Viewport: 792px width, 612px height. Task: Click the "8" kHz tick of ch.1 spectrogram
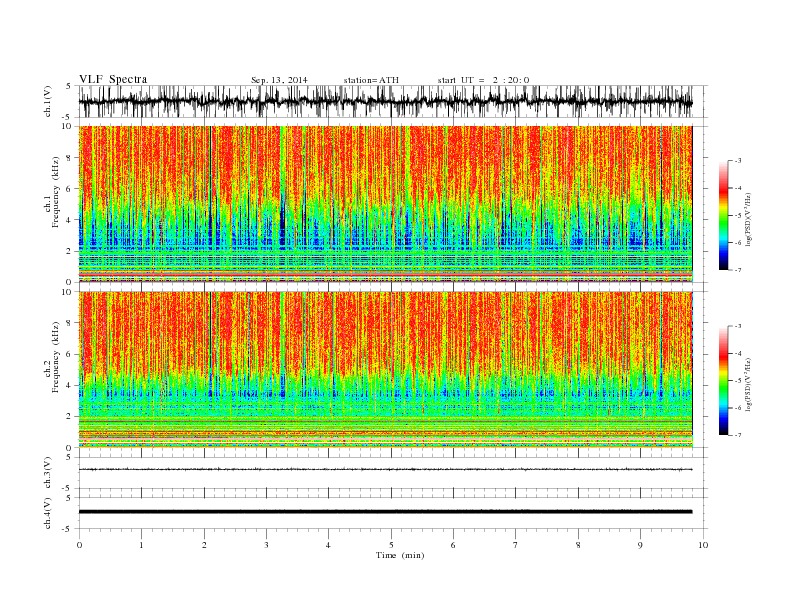click(70, 158)
